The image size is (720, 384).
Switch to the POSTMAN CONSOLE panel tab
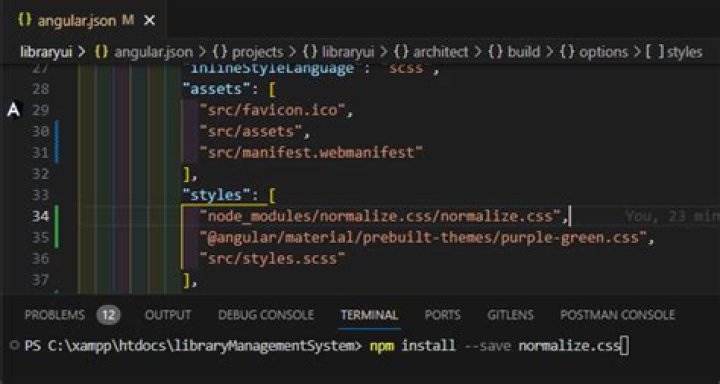618,315
